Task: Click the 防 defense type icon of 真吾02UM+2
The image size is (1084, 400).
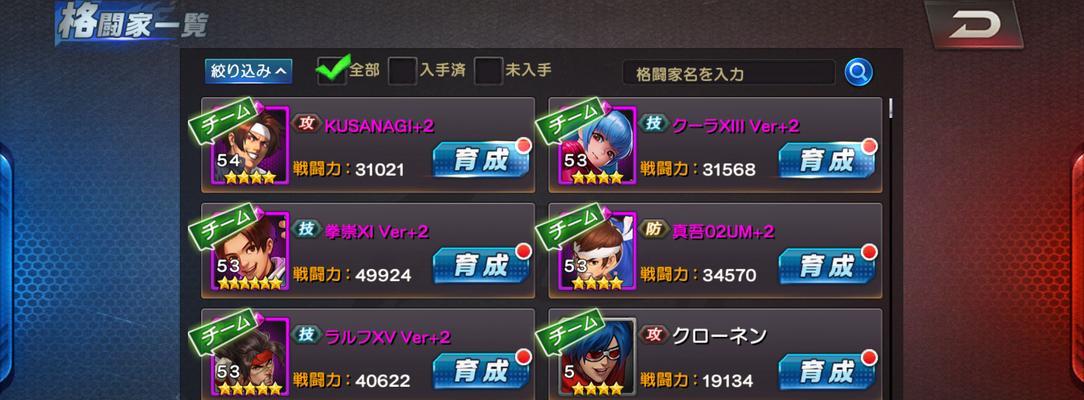Action: [653, 230]
